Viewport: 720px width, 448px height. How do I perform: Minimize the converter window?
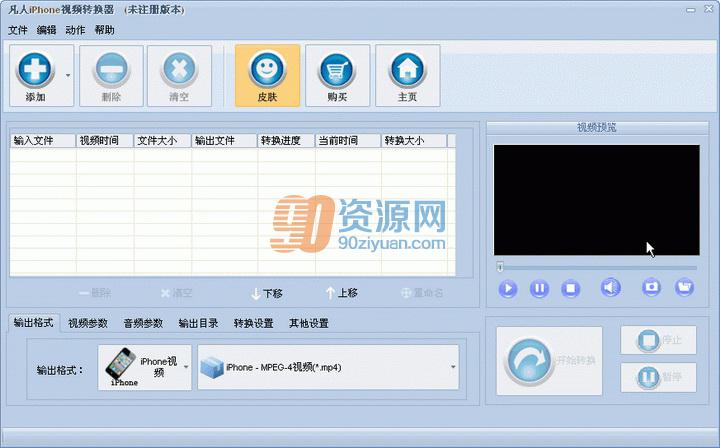coord(691,10)
